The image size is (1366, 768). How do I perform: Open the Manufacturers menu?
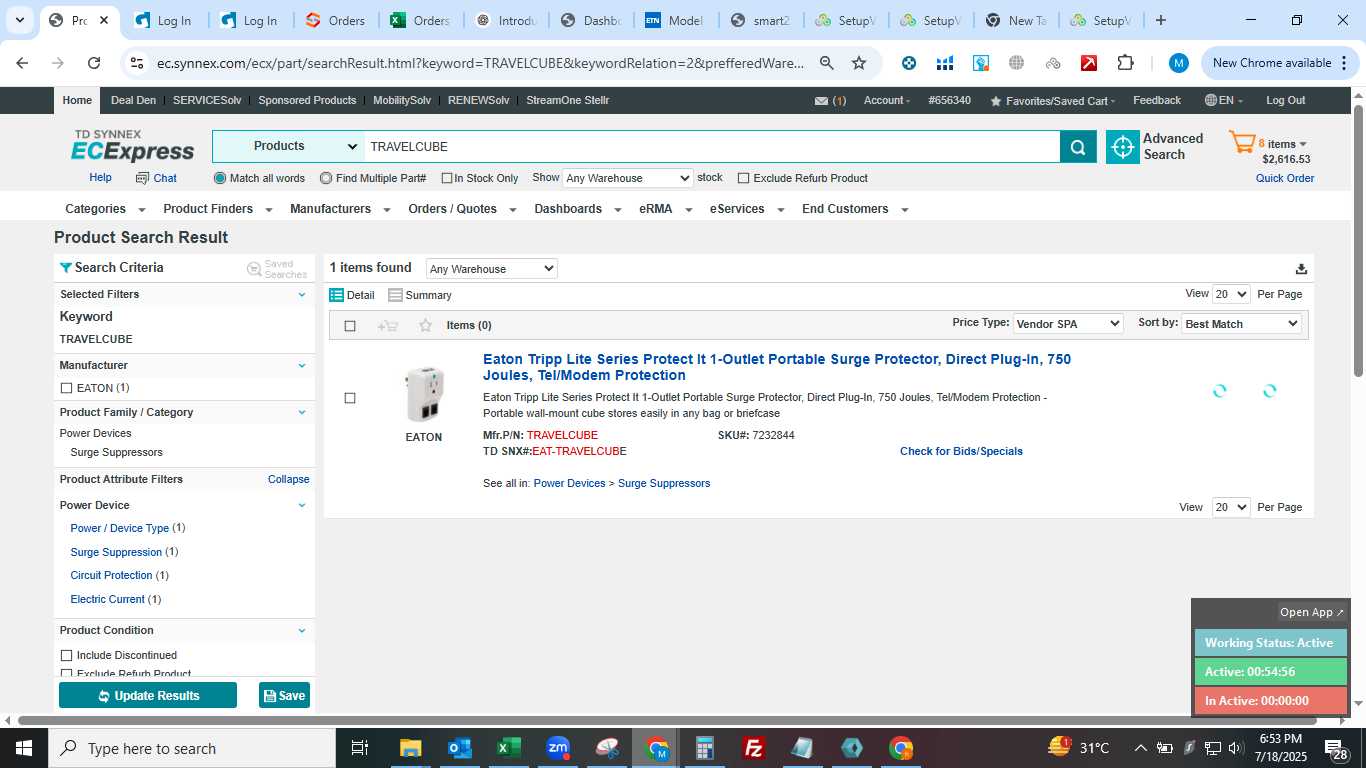339,209
